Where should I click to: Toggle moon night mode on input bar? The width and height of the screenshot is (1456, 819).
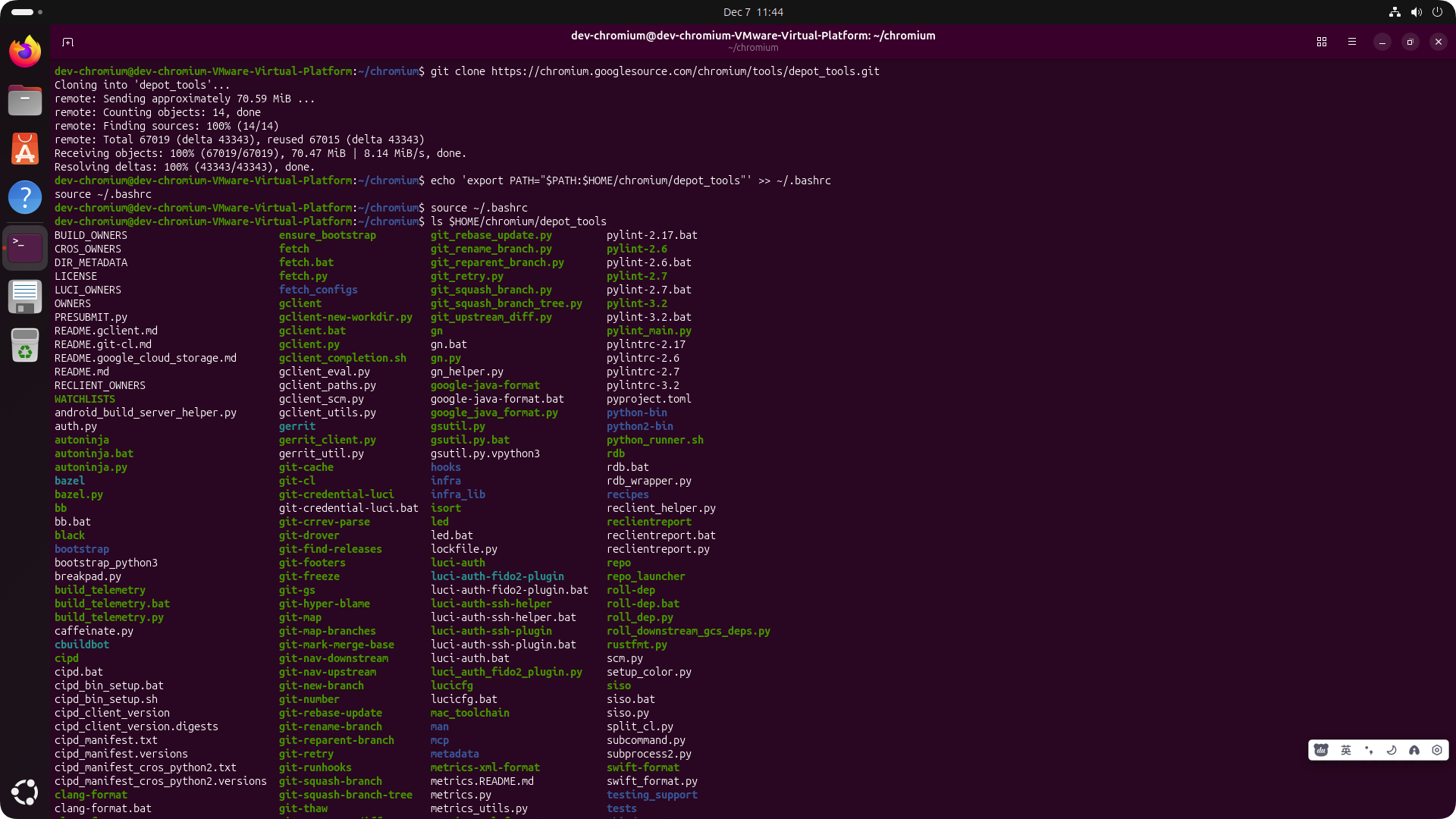1392,750
